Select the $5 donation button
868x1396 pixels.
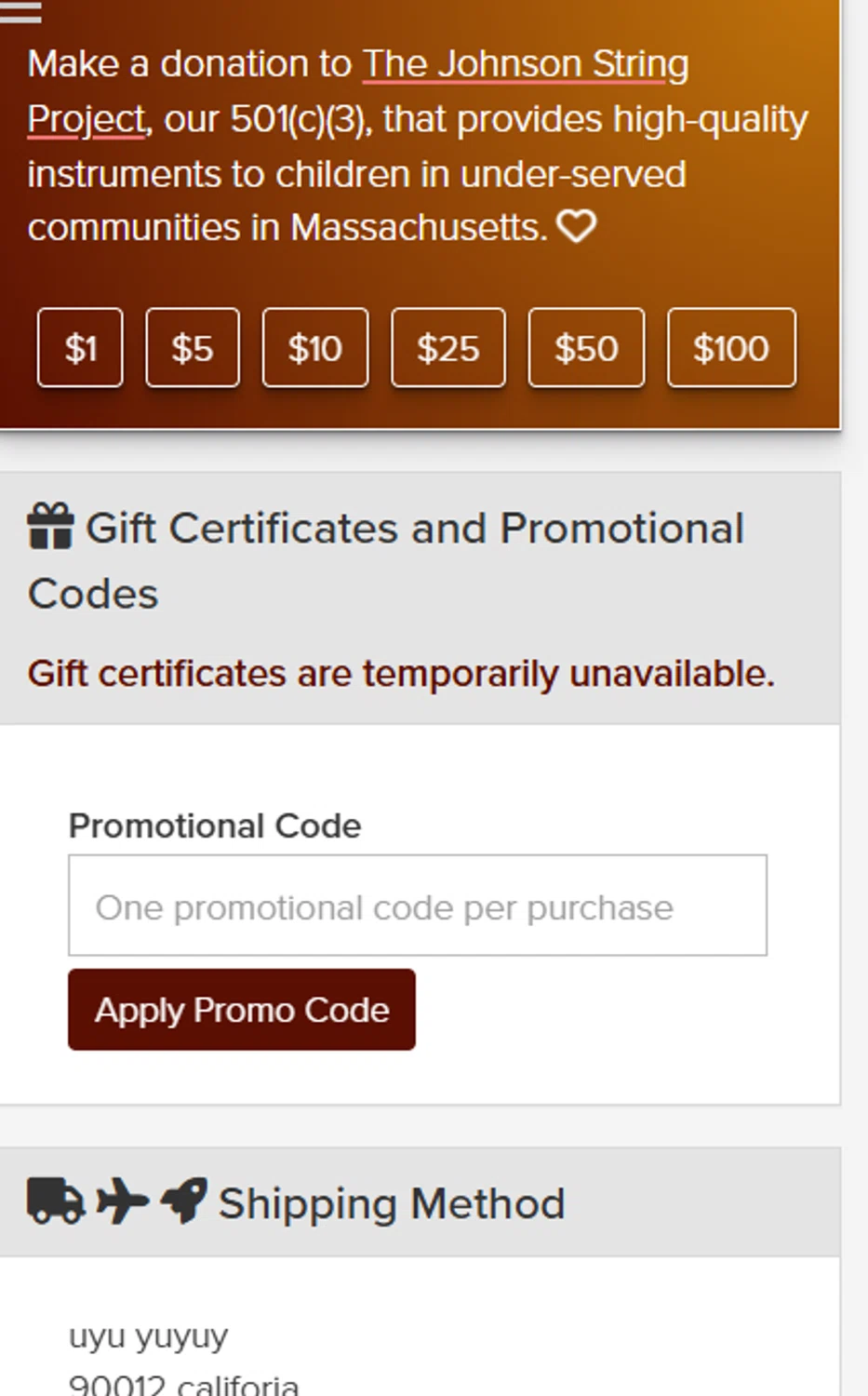click(193, 348)
